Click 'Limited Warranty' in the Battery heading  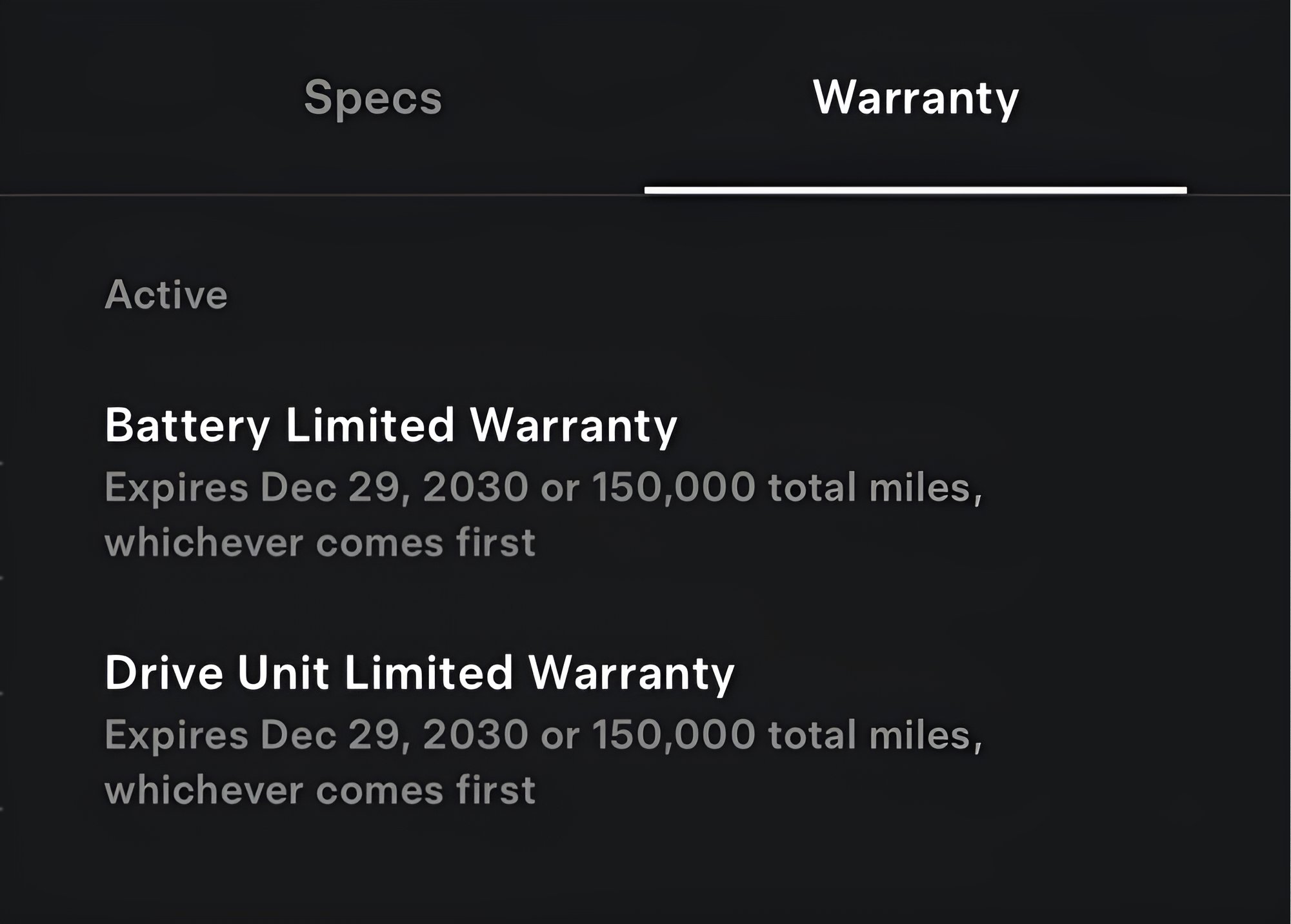[481, 425]
